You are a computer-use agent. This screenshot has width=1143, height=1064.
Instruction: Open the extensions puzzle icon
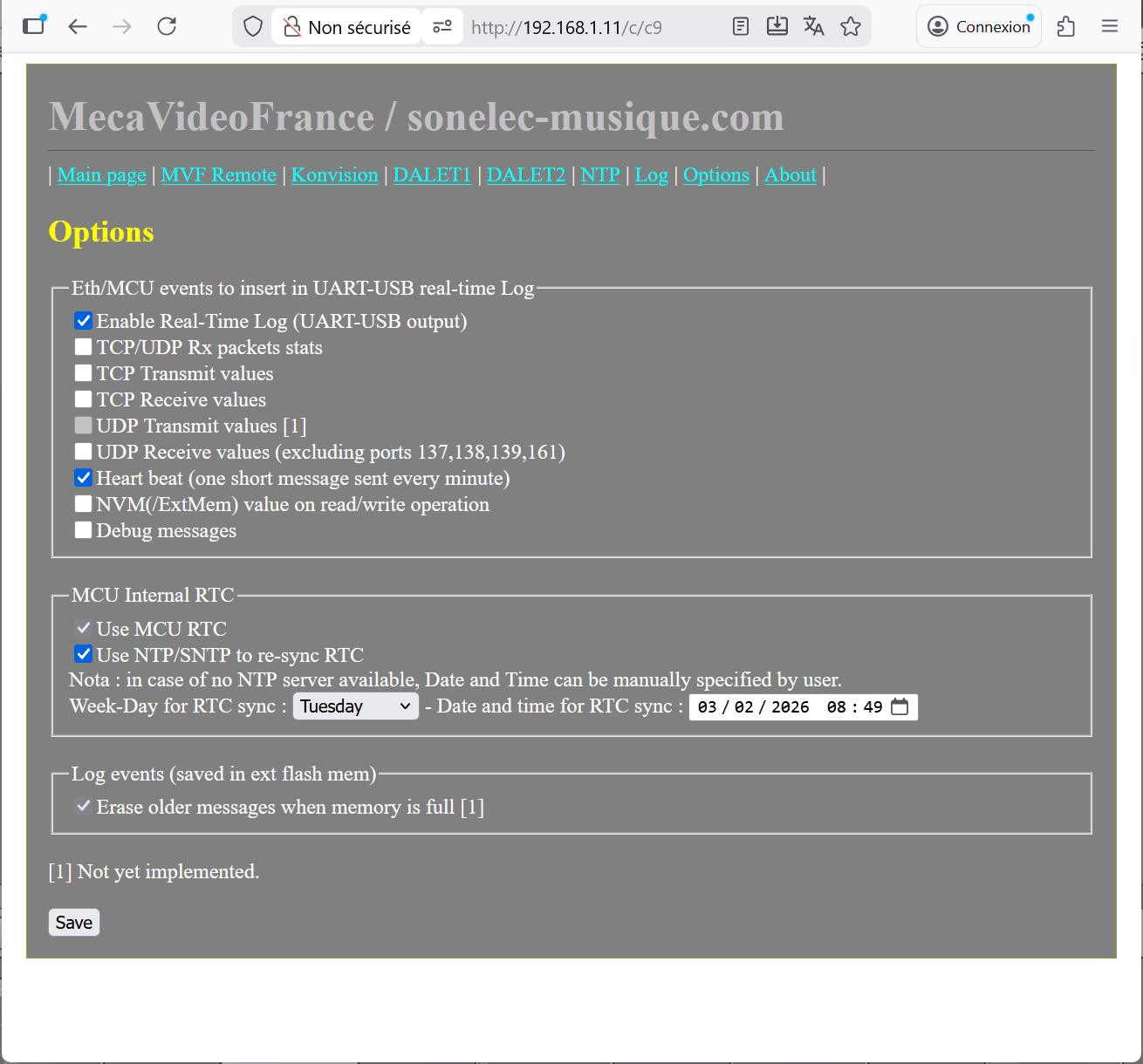coord(1065,26)
